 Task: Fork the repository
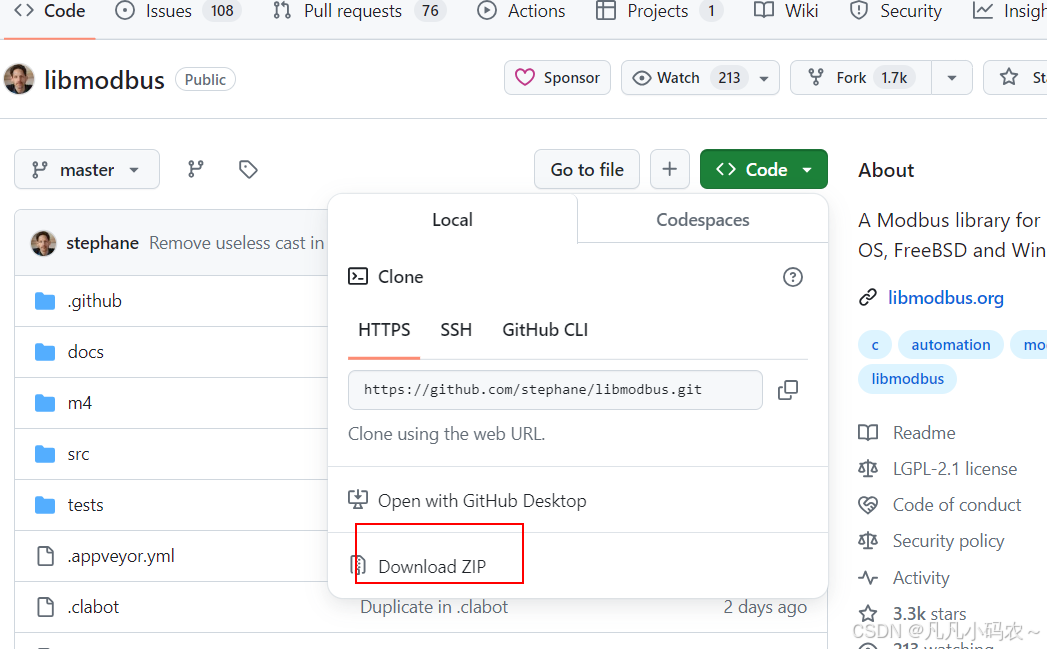pyautogui.click(x=860, y=78)
